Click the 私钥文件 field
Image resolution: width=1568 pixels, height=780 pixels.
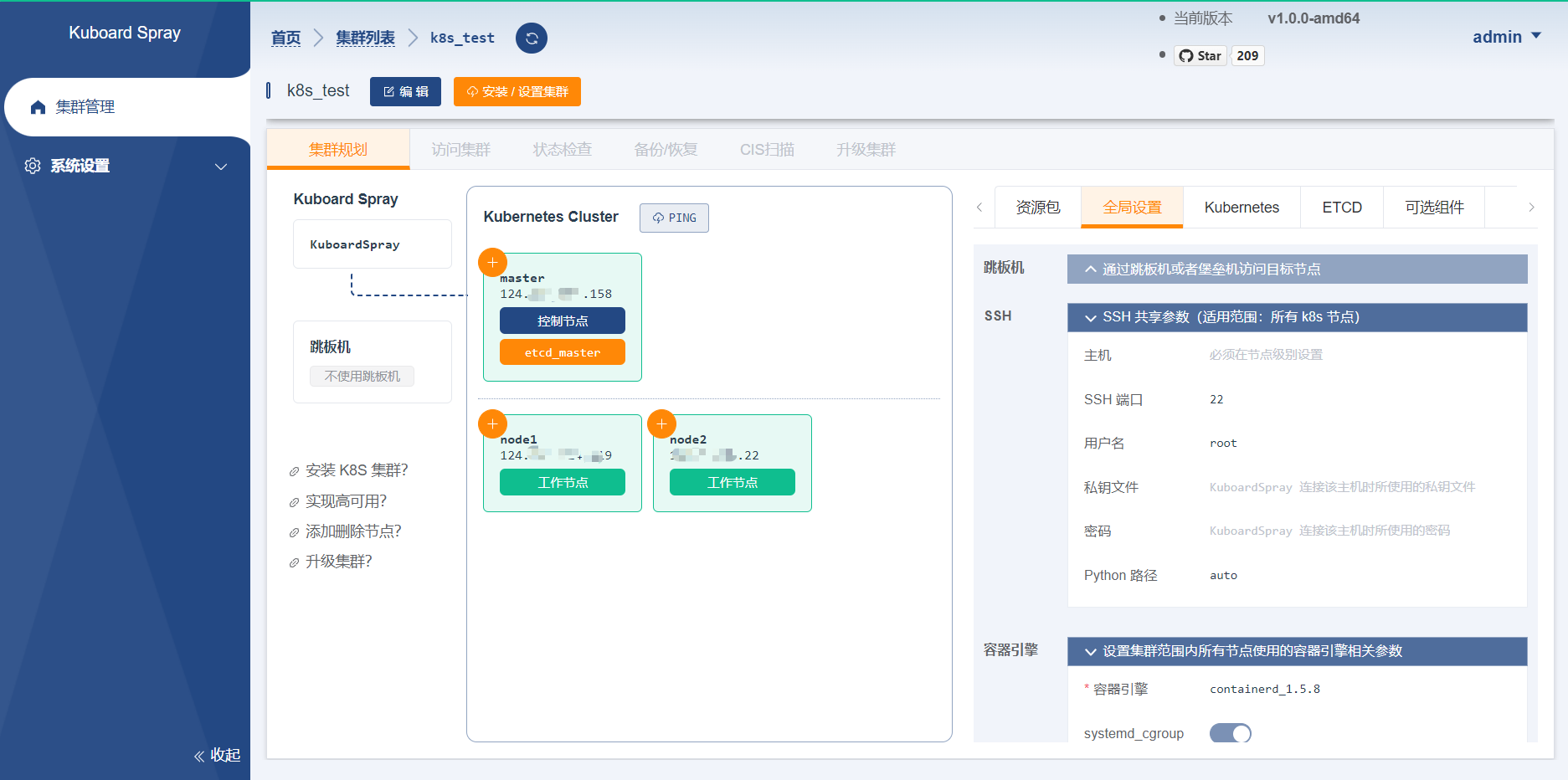[1342, 487]
